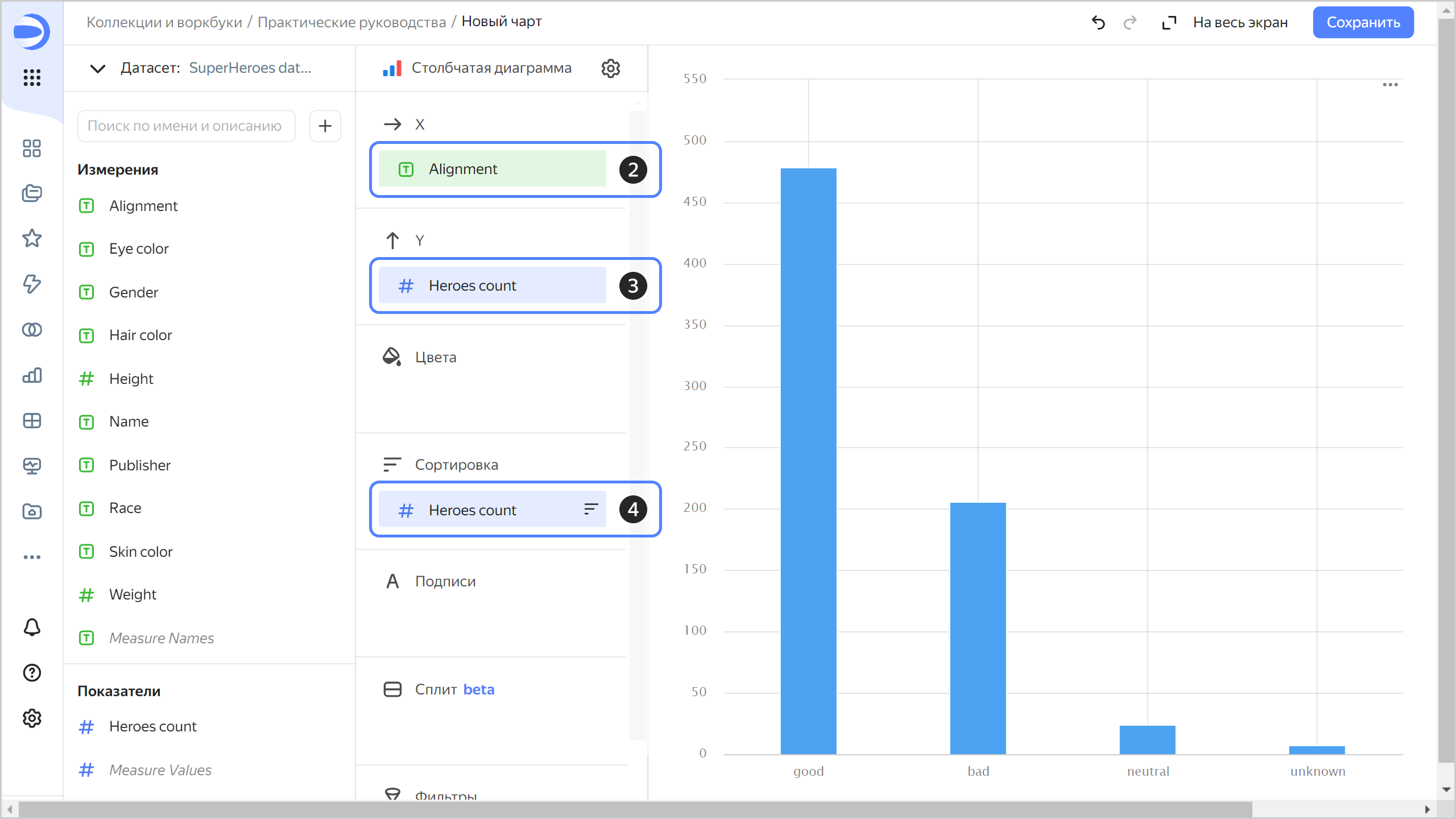This screenshot has width=1456, height=819.
Task: Open the chart type dropdown (Столбчатая диаграмма)
Action: 491,68
